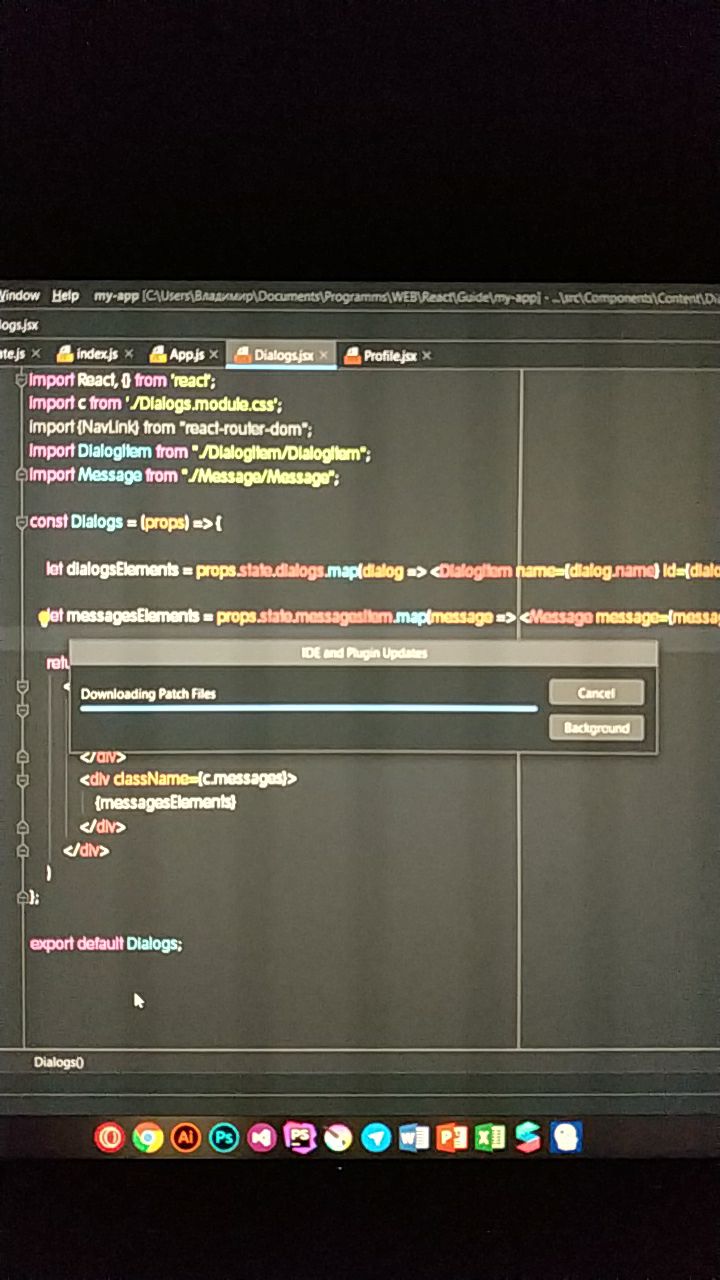The image size is (720, 1280).
Task: Click the Profile.jsx tab file icon
Action: tap(351, 355)
